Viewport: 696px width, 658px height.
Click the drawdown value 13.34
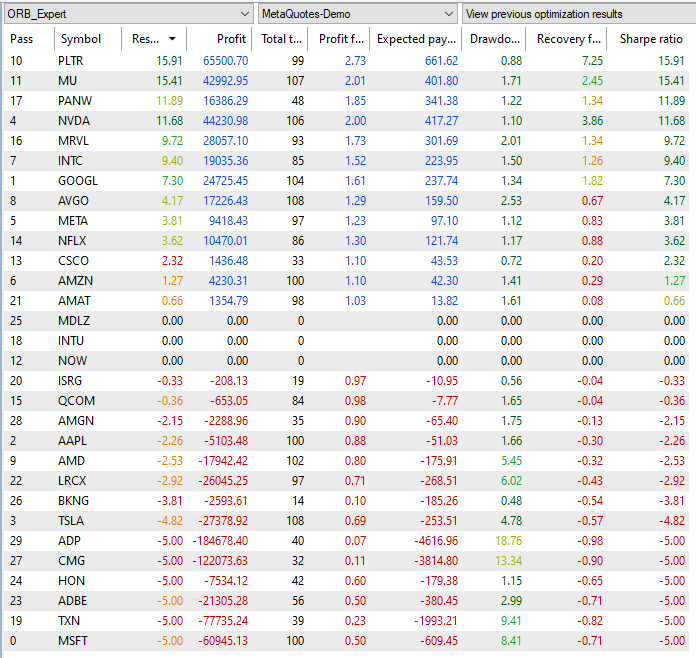[509, 560]
